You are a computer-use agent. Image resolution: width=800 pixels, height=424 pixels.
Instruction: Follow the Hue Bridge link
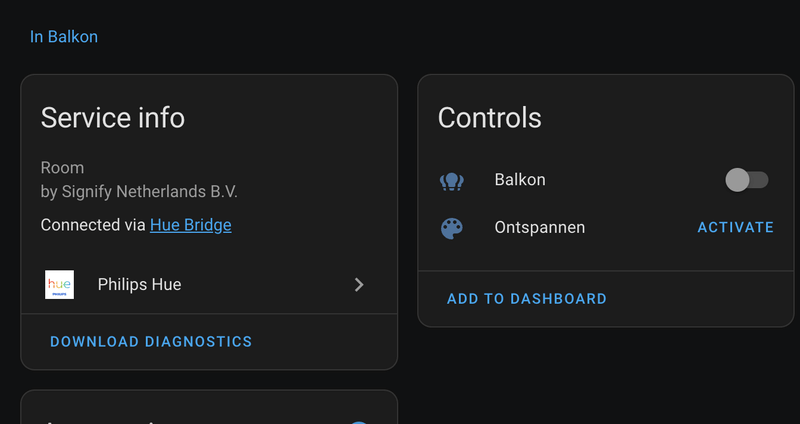[x=190, y=226]
